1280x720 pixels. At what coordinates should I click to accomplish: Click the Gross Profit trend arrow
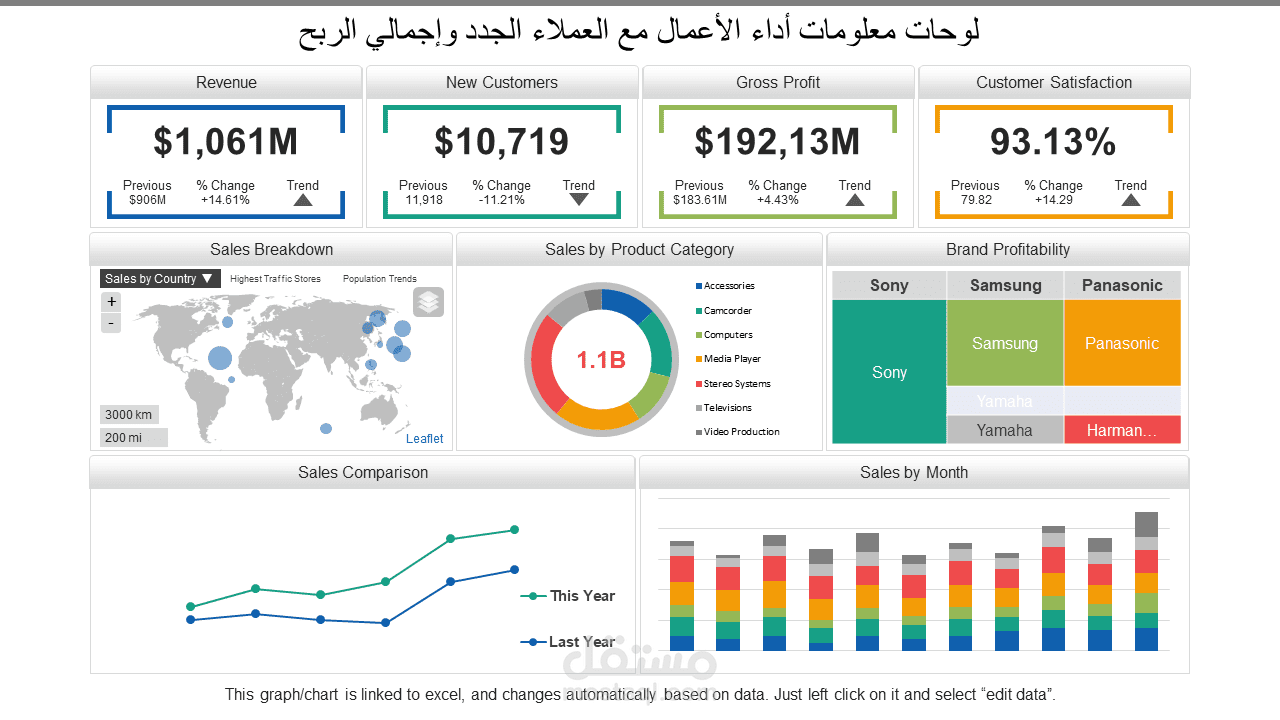854,199
